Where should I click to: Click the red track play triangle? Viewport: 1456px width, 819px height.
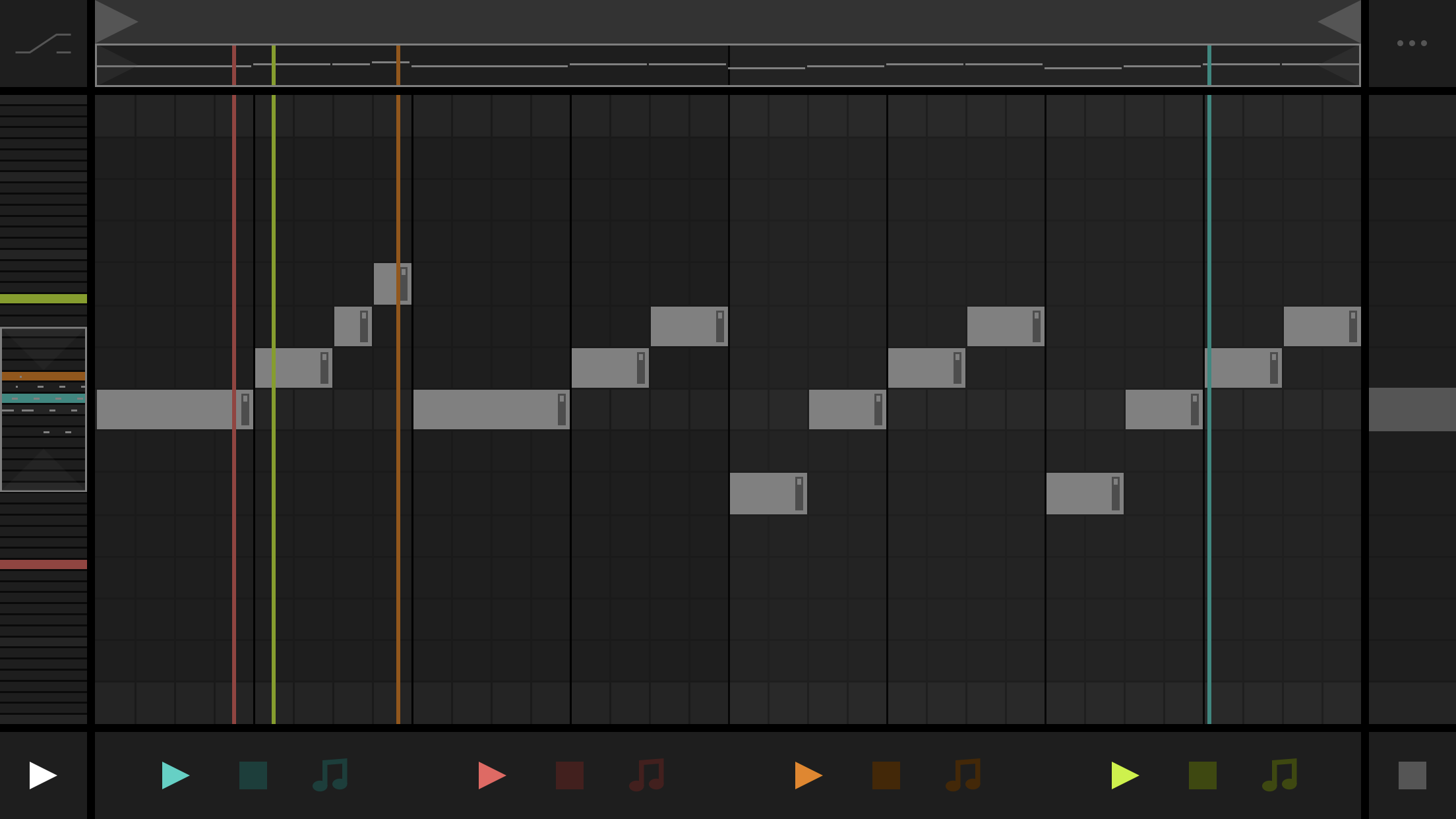(491, 775)
